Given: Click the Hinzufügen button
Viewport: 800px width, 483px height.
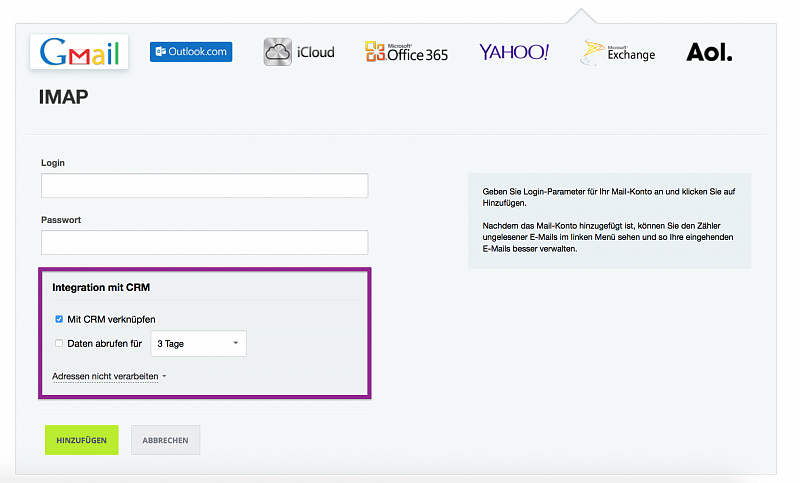Looking at the screenshot, I should [x=82, y=440].
